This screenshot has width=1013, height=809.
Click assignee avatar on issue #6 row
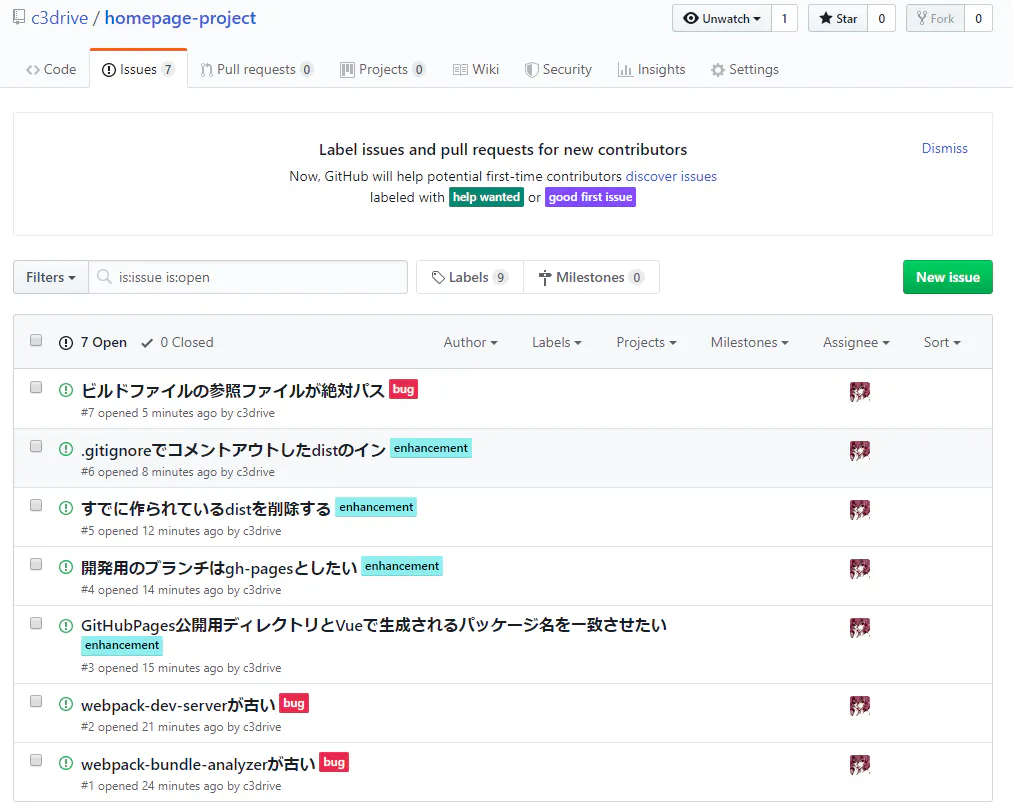(x=860, y=450)
